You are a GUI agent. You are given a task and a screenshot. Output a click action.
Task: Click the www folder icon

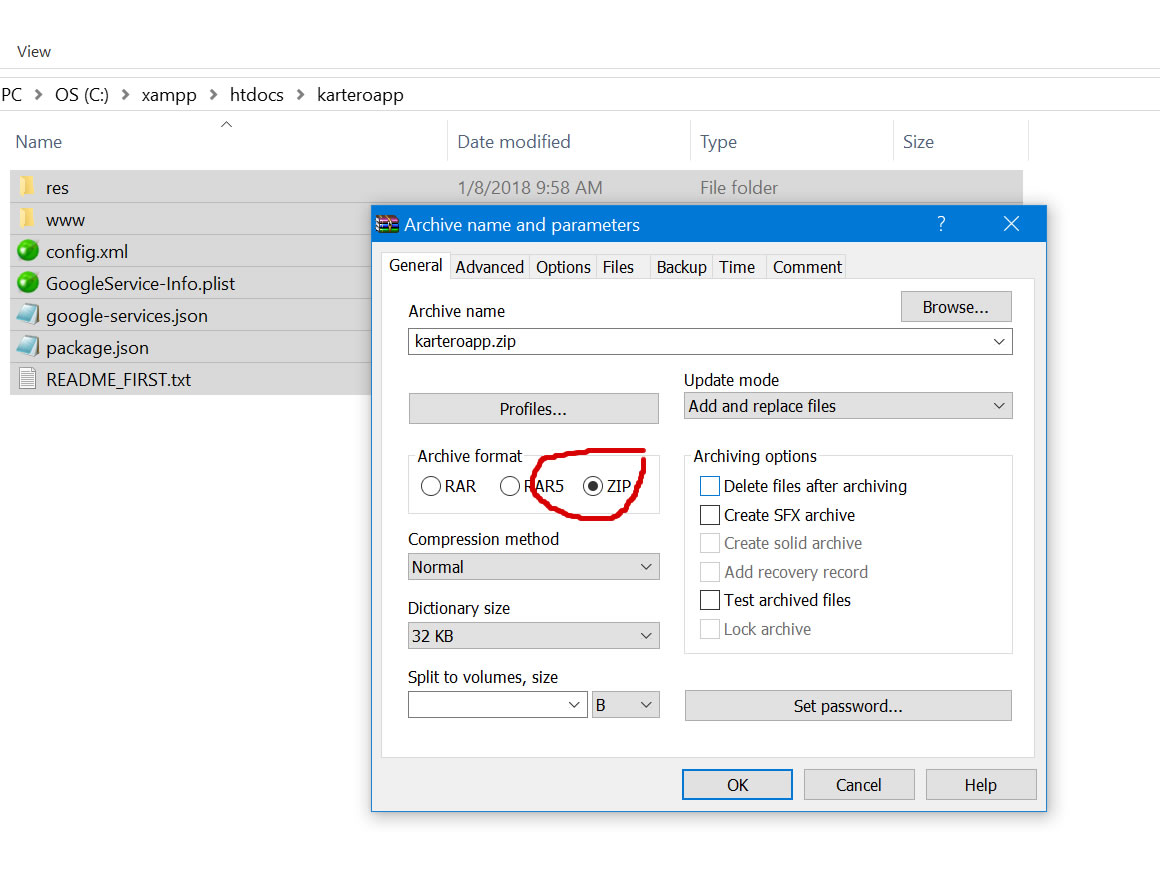(x=27, y=219)
